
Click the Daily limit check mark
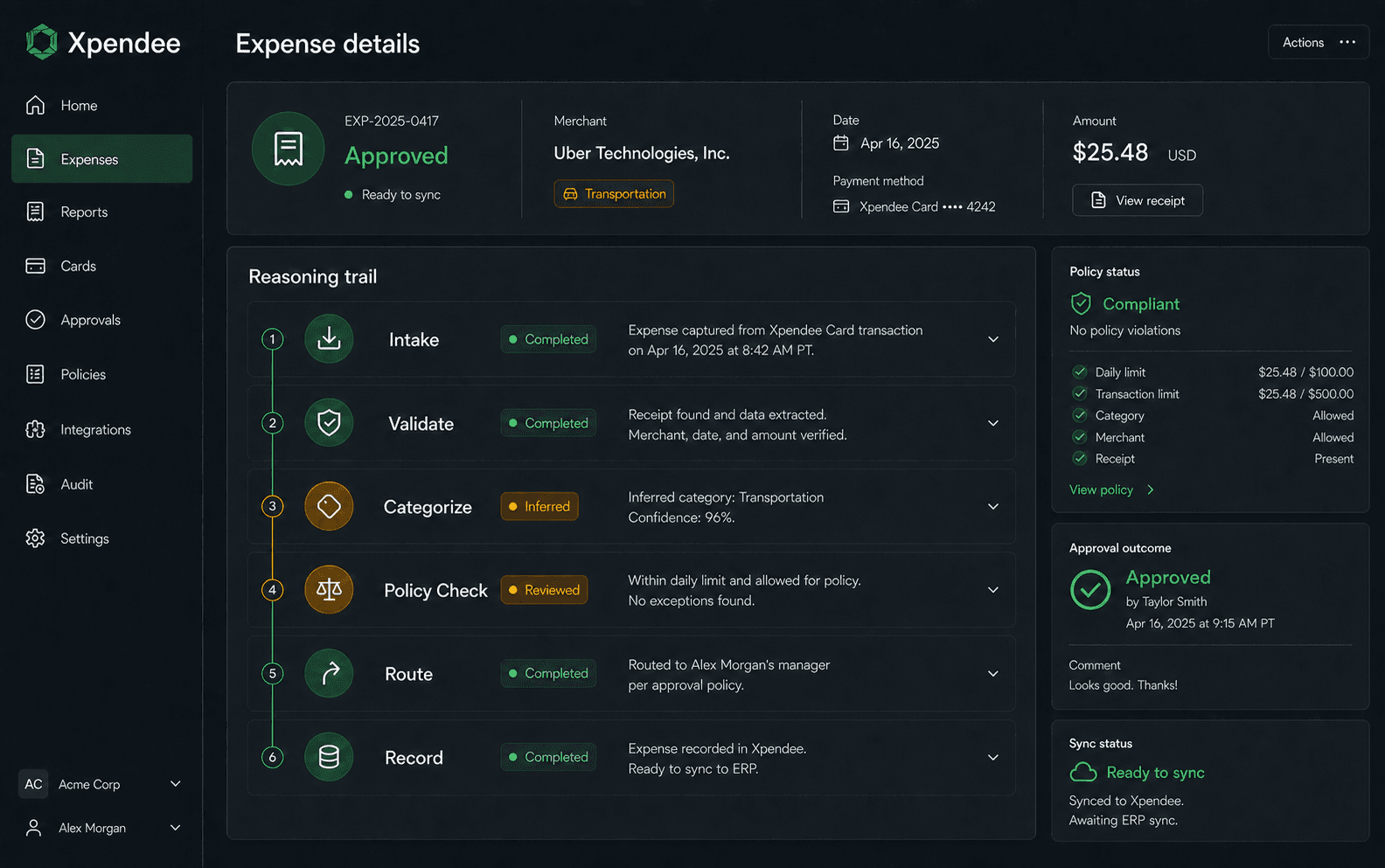point(1080,372)
